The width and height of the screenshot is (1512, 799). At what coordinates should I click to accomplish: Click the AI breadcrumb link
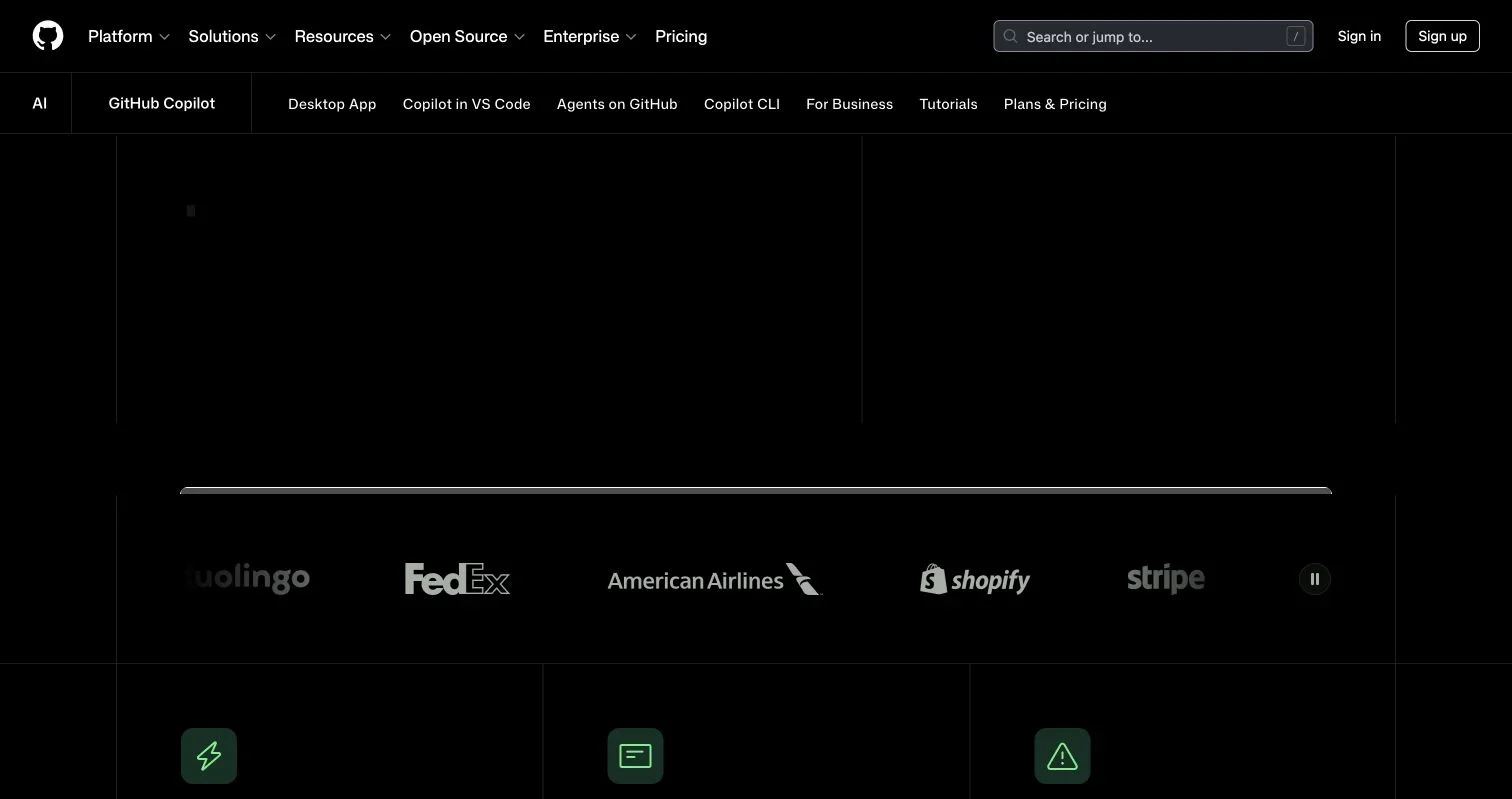pyautogui.click(x=40, y=103)
